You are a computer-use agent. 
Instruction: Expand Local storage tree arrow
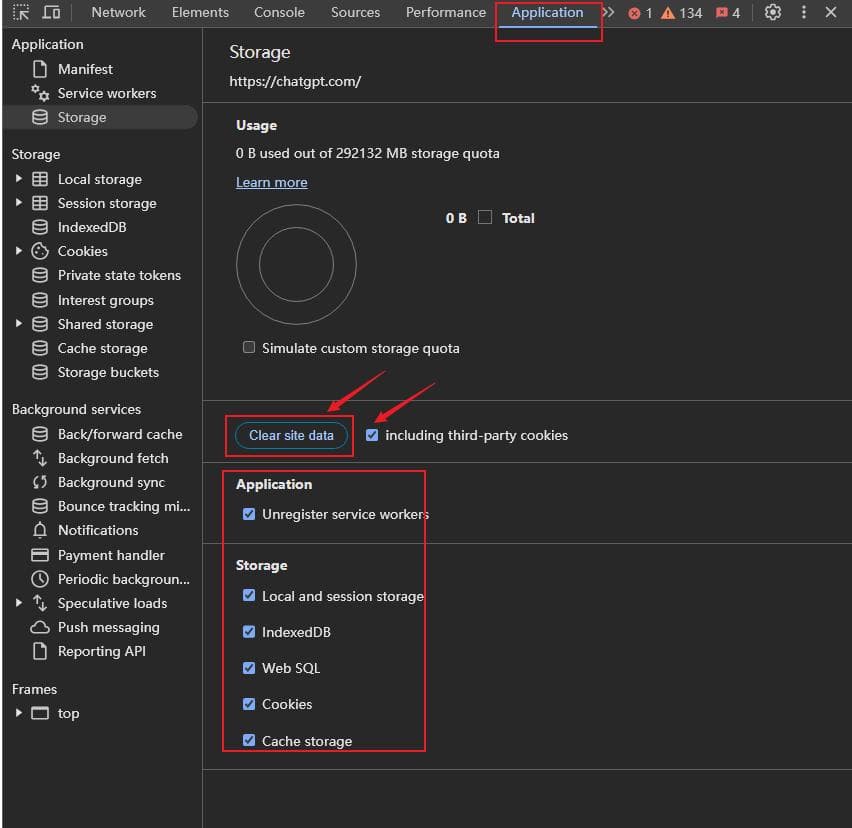19,178
